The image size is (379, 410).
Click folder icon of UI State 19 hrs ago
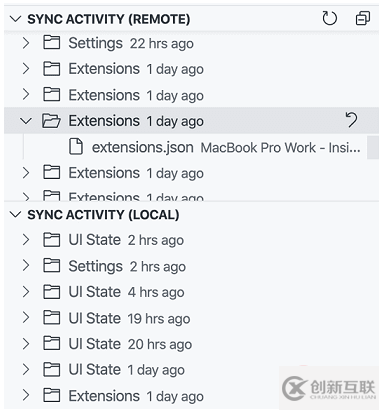pos(52,318)
